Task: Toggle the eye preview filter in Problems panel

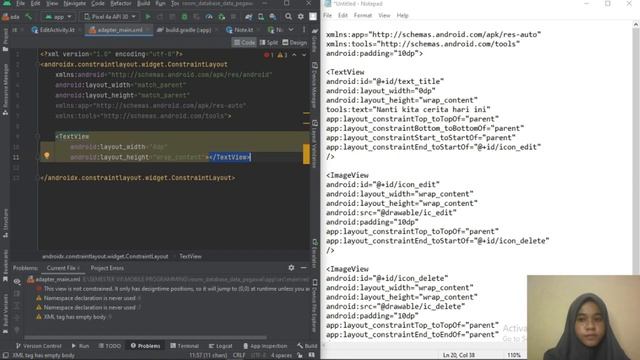Action: click(17, 281)
